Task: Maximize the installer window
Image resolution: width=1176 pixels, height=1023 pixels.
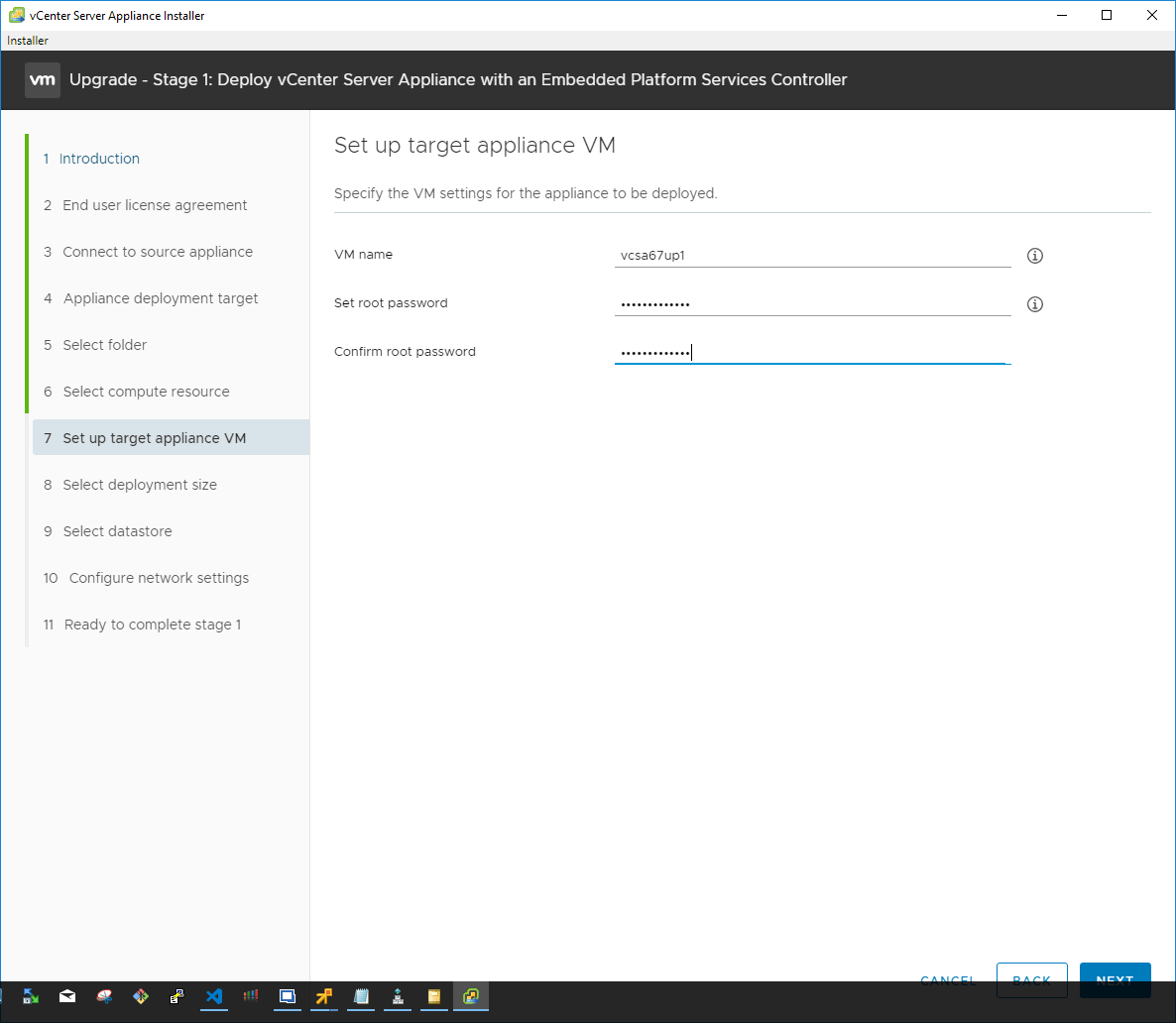Action: point(1107,15)
